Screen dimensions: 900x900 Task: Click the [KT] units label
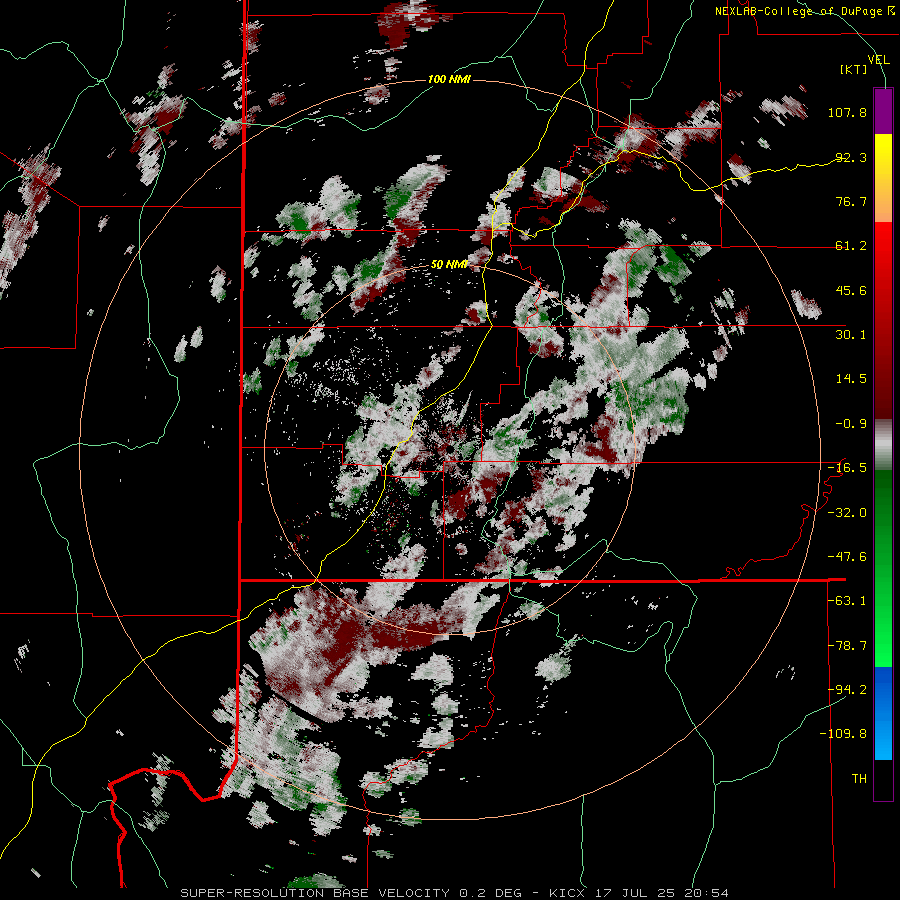pyautogui.click(x=853, y=69)
